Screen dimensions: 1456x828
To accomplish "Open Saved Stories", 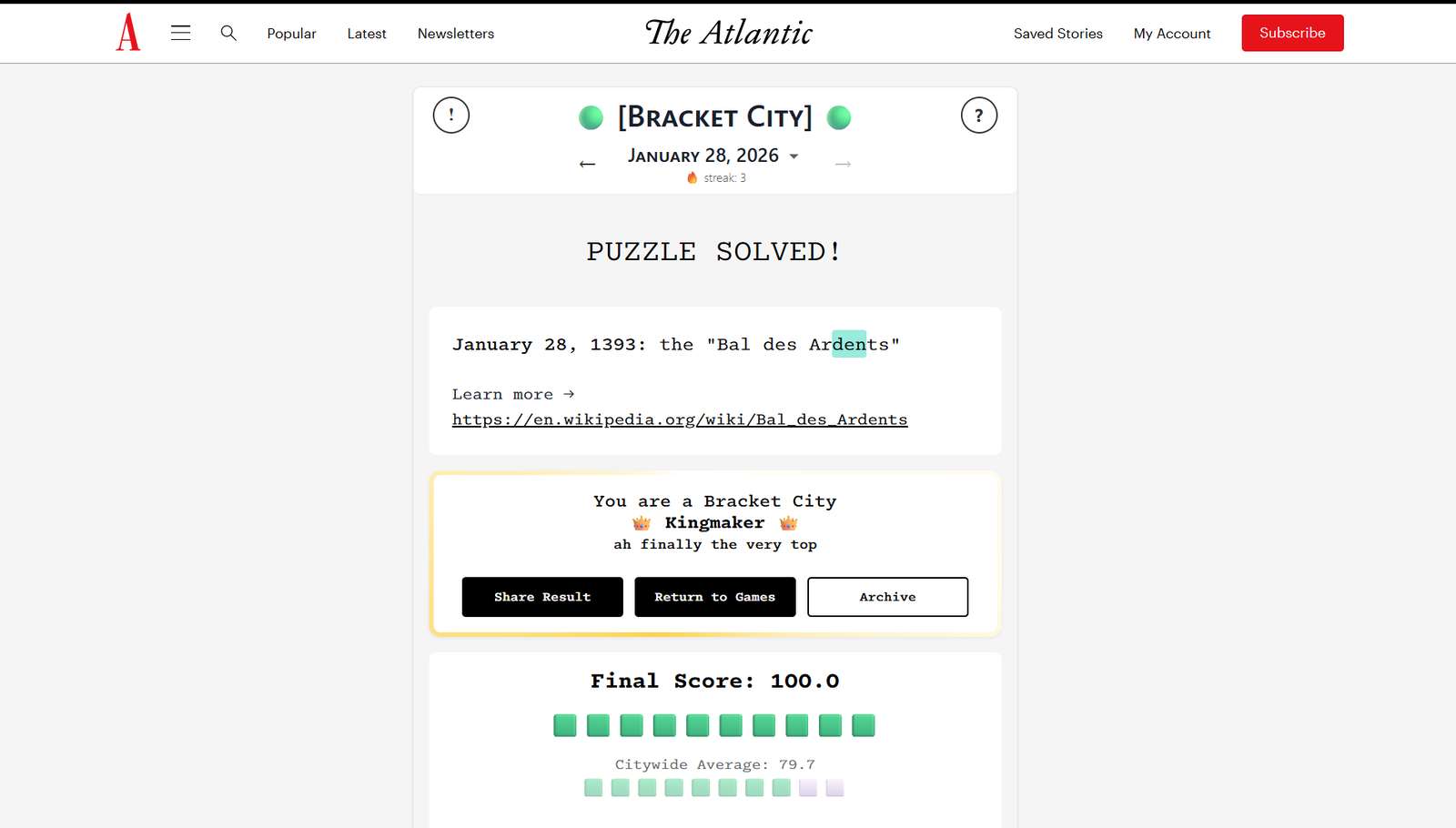I will [x=1058, y=34].
